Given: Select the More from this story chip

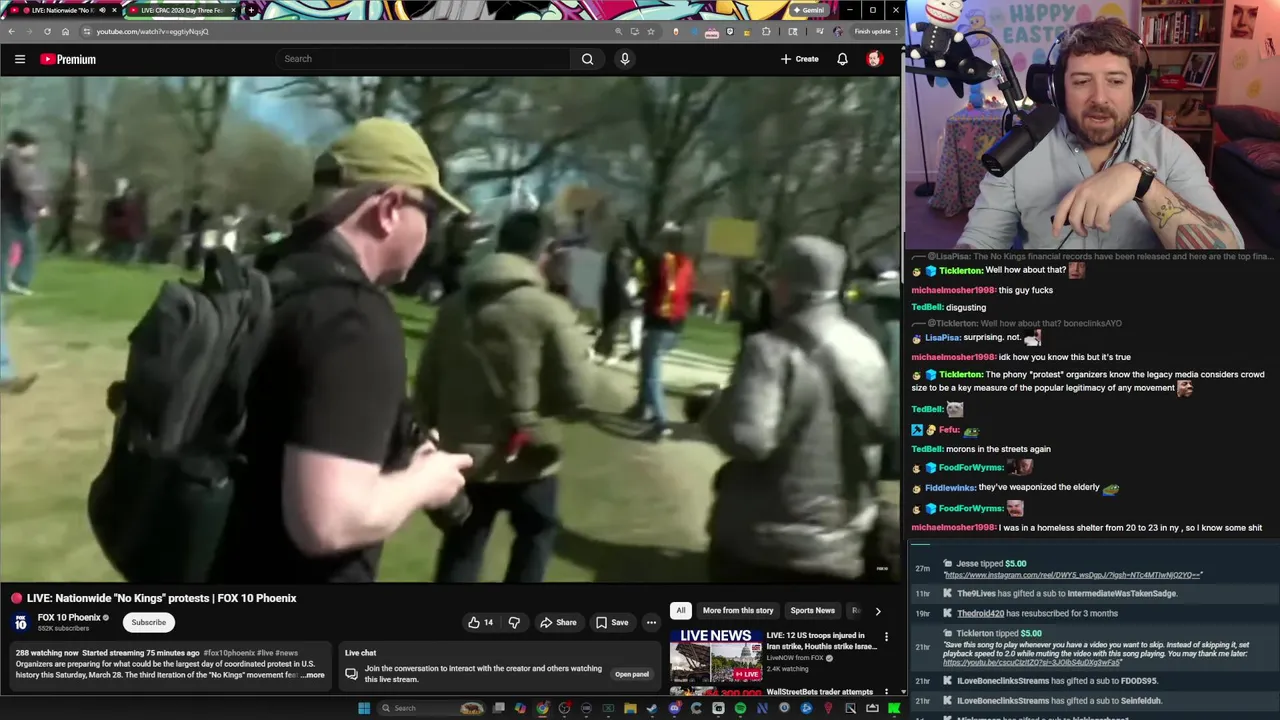Looking at the screenshot, I should pos(738,610).
